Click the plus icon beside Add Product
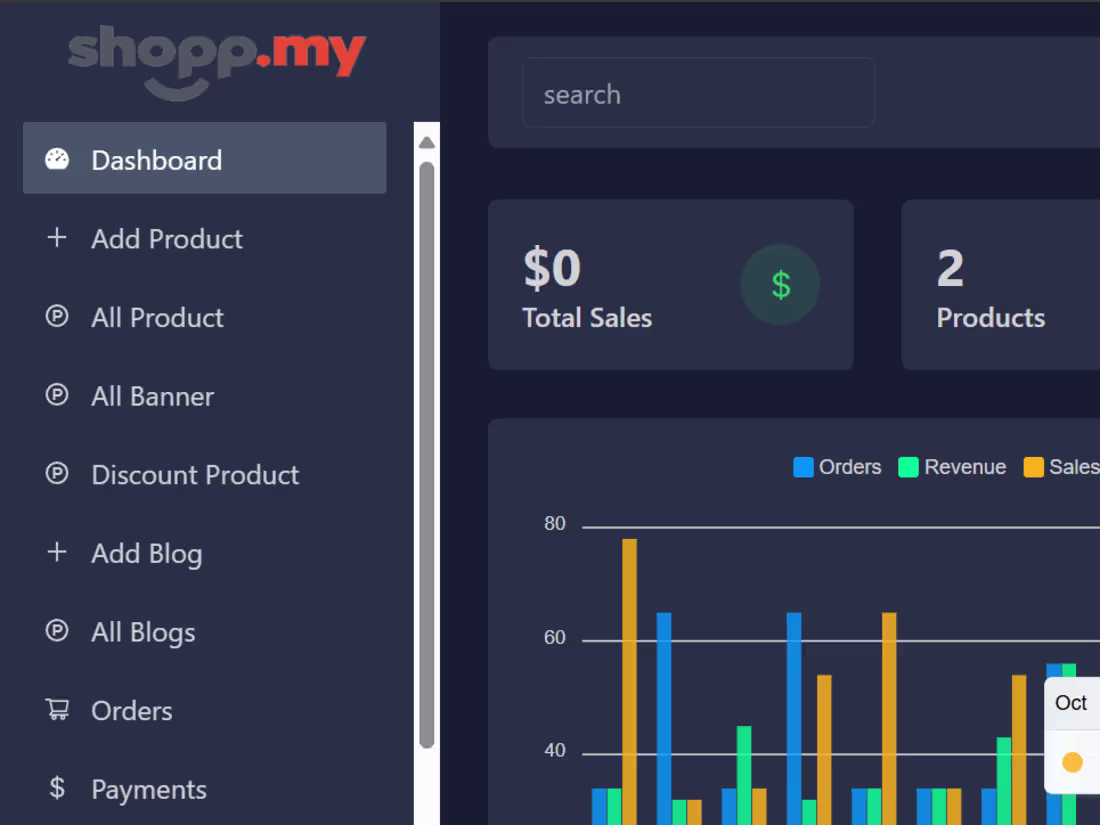The image size is (1100, 825). (x=57, y=238)
